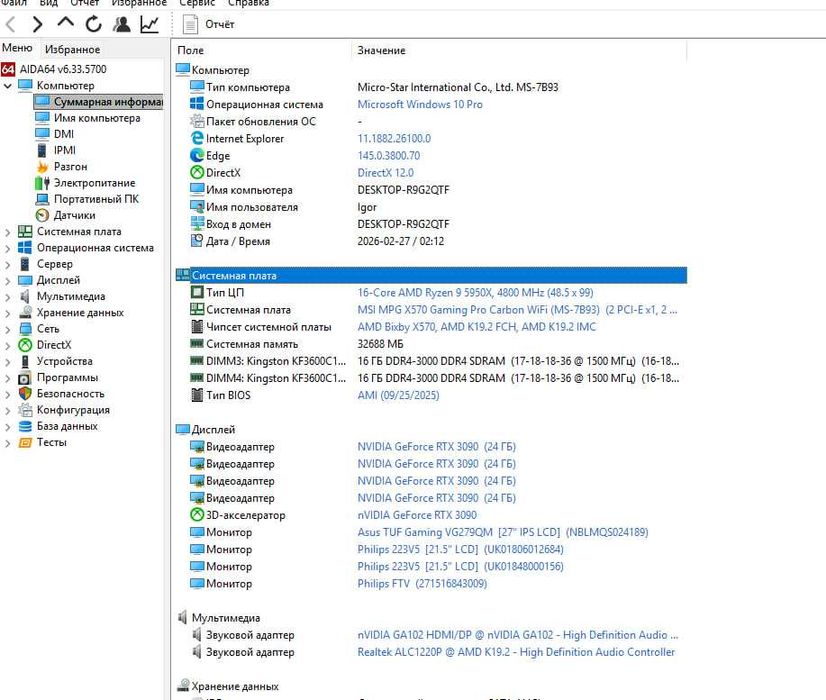This screenshot has width=826, height=700.
Task: Select the highlighted Системная плата section header
Action: (431, 275)
